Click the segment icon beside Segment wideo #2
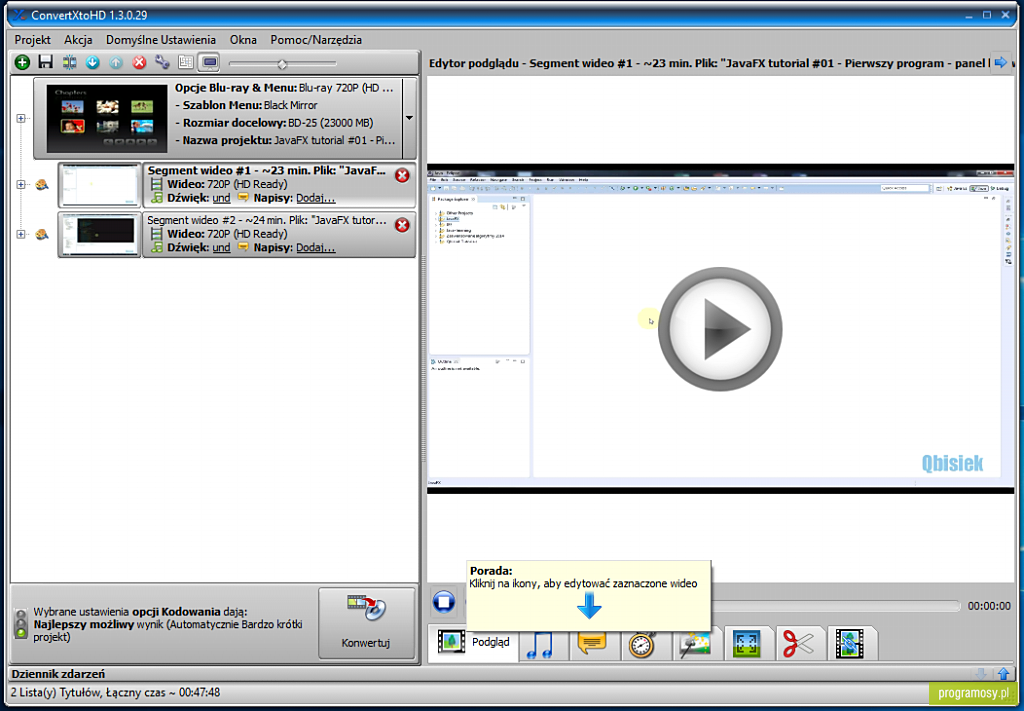 pos(42,234)
